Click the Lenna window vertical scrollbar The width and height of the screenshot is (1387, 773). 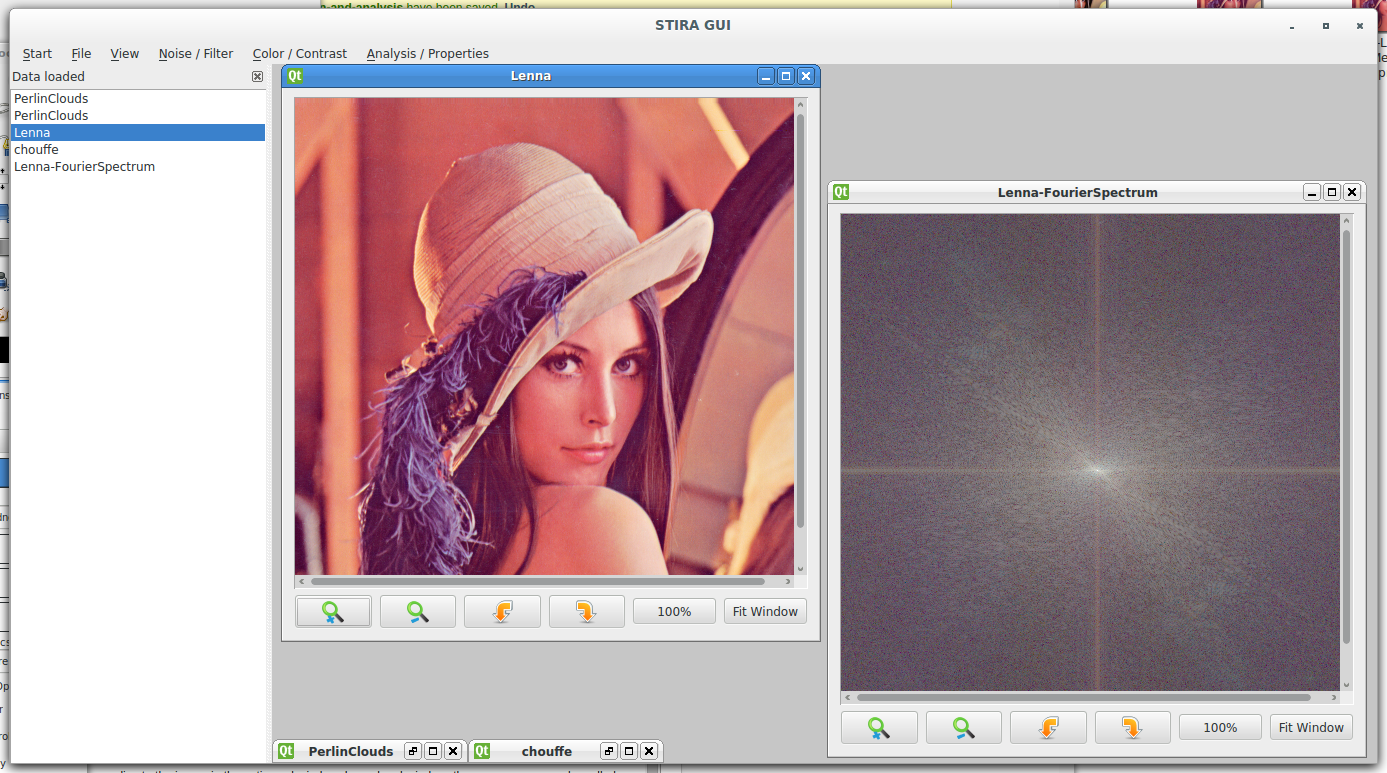[x=800, y=320]
